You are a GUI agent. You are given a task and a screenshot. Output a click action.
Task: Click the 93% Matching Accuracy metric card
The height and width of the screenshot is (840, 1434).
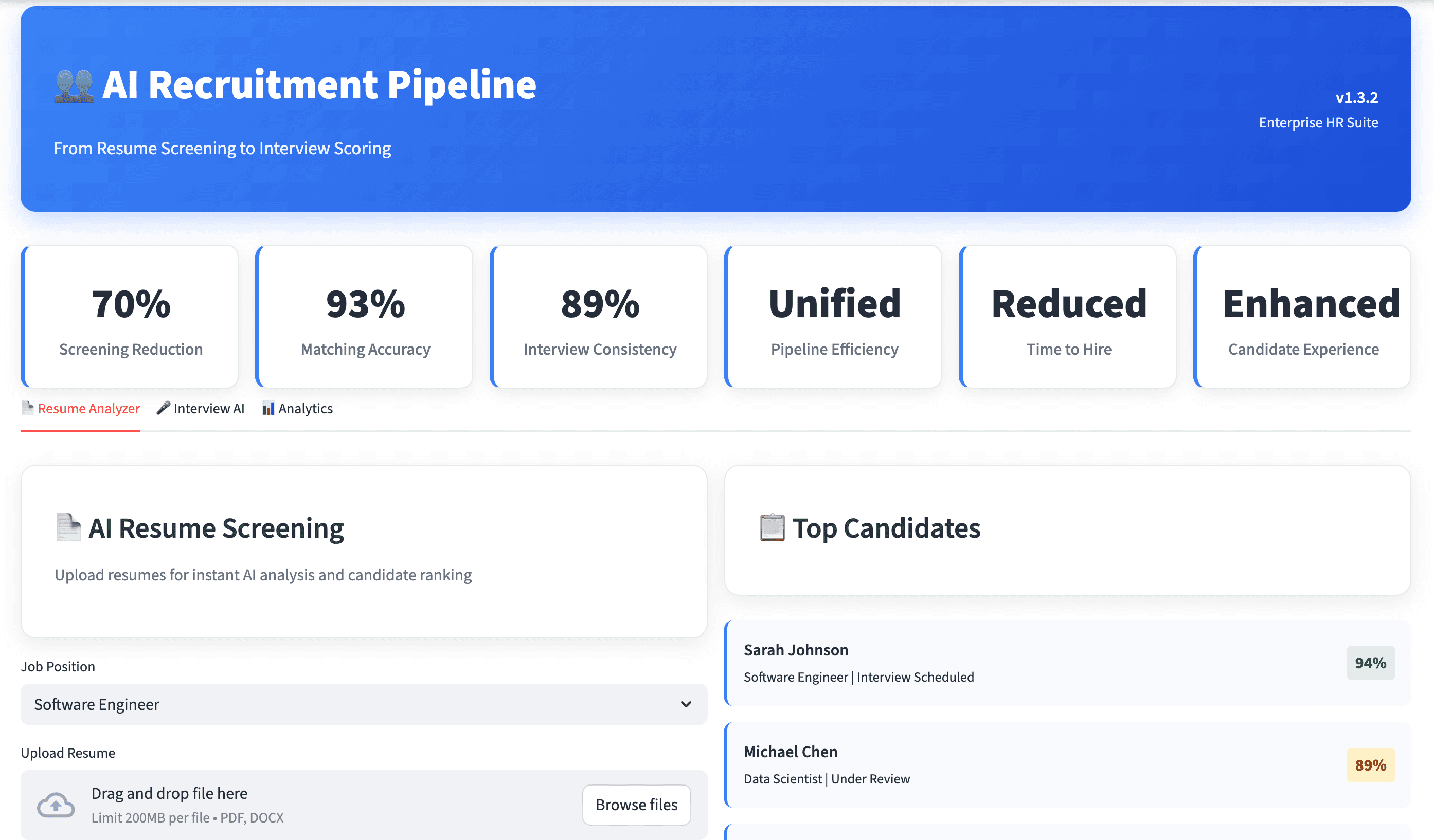[365, 317]
